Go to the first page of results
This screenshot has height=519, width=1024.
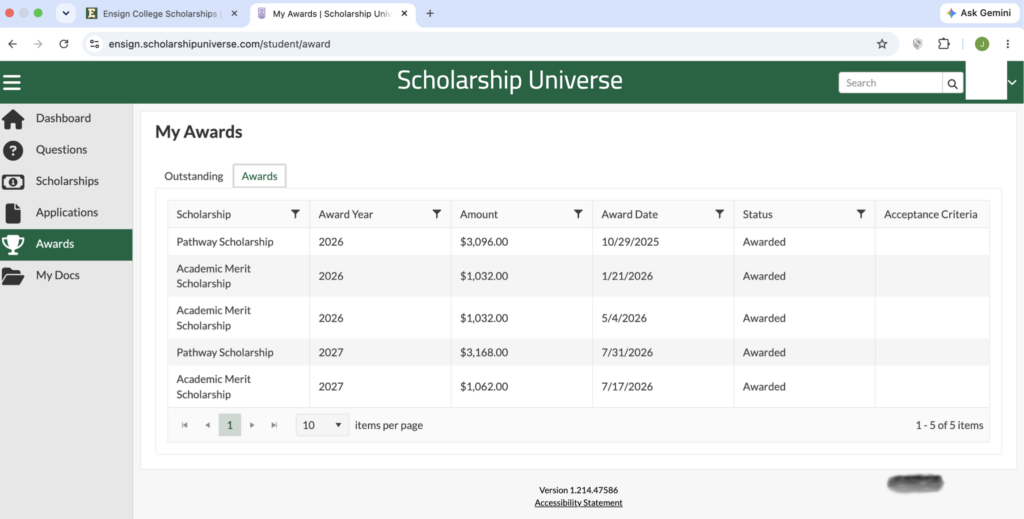tap(185, 425)
